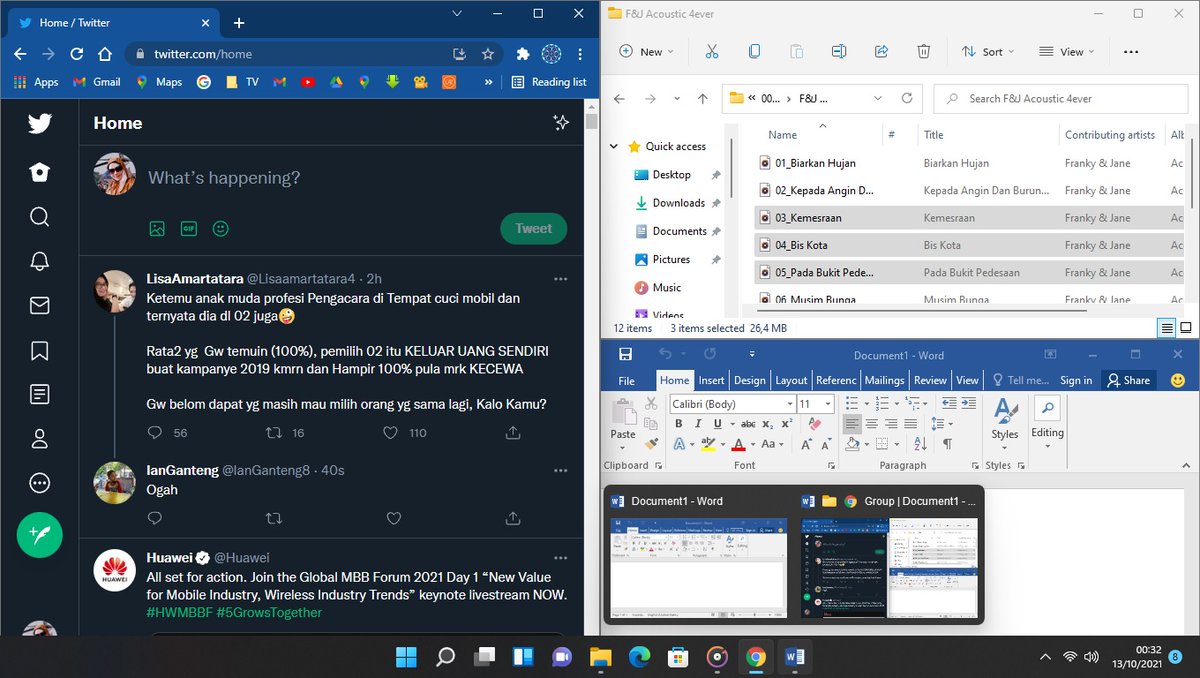1200x678 pixels.
Task: Open Twitter Profile person icon
Action: pyautogui.click(x=39, y=438)
